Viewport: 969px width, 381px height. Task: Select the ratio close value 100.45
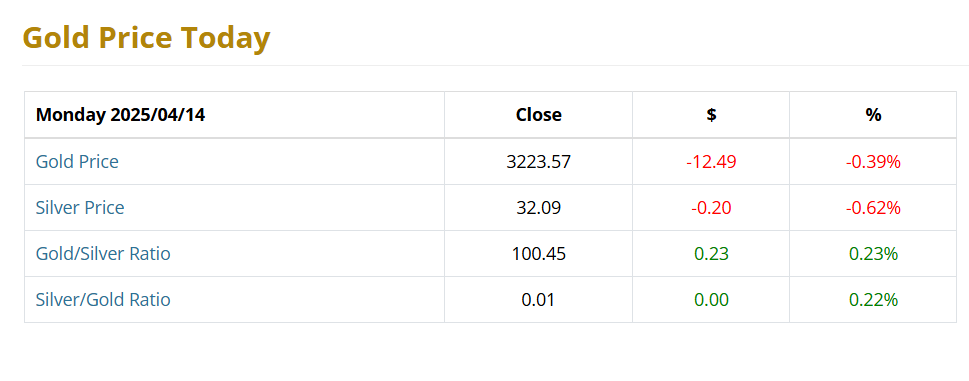[x=539, y=254]
